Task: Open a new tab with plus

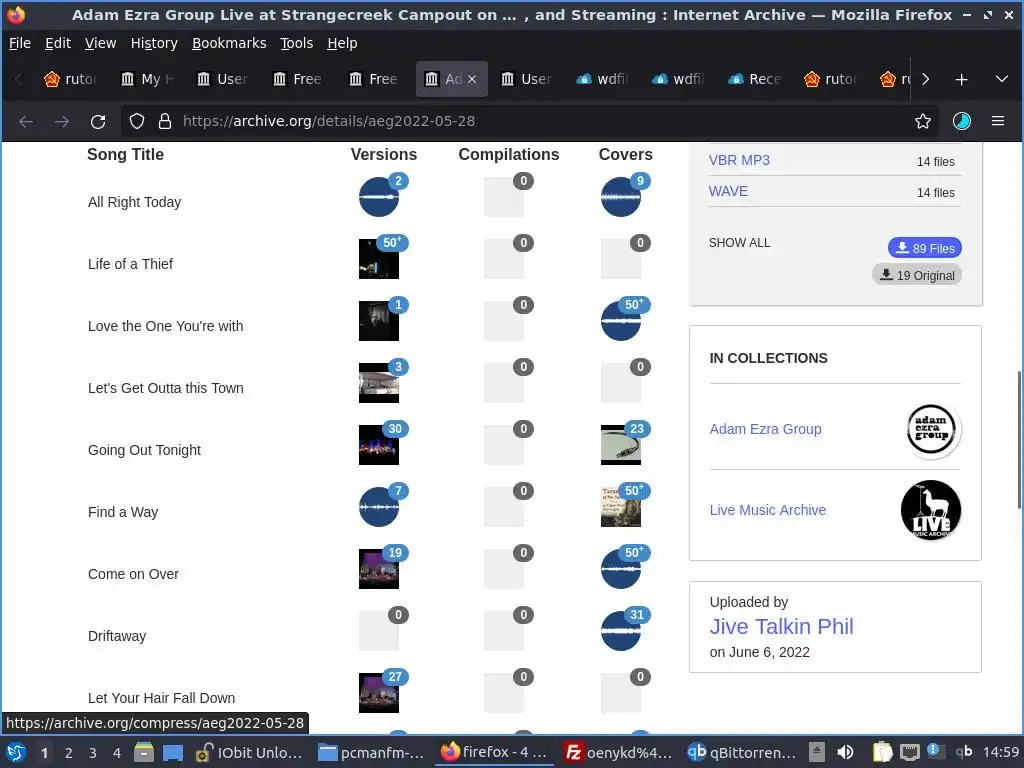Action: (961, 80)
